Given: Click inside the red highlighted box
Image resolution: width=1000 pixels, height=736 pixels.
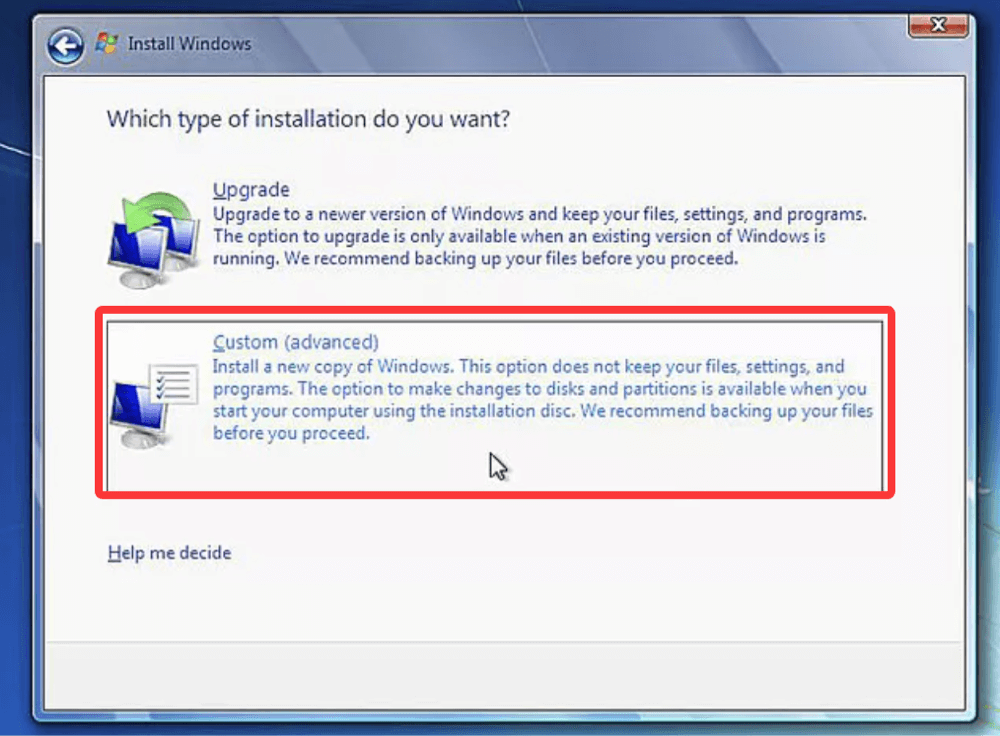Looking at the screenshot, I should (500, 400).
